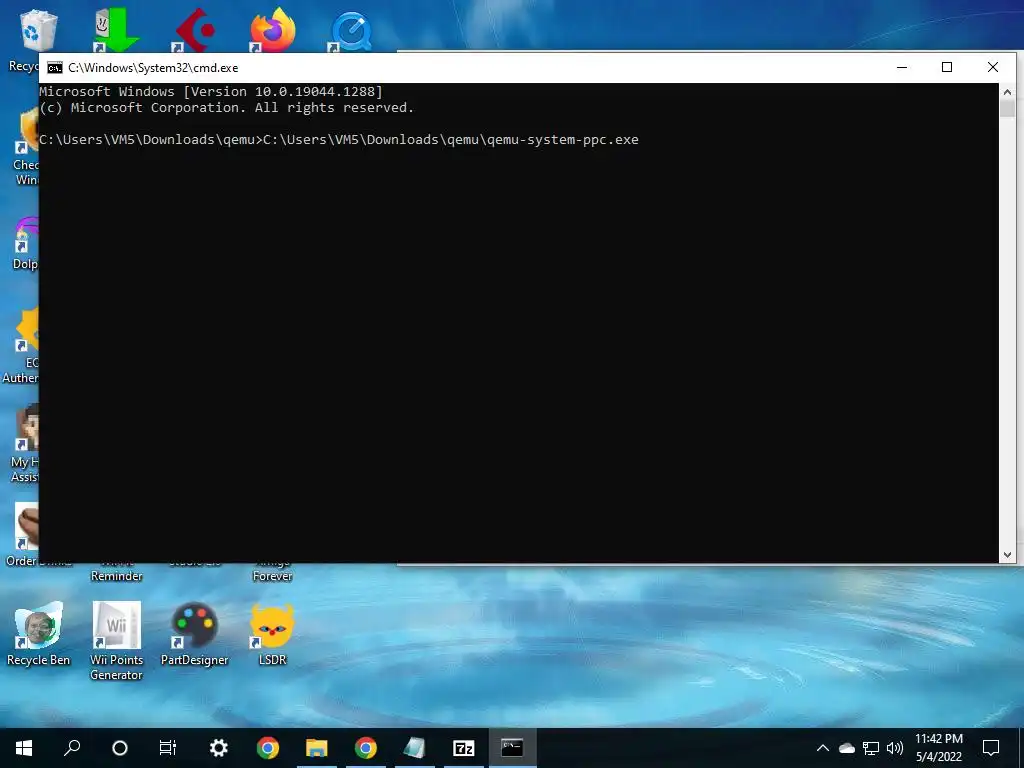Image resolution: width=1024 pixels, height=768 pixels.
Task: Open 7-Zip from the taskbar
Action: point(464,748)
